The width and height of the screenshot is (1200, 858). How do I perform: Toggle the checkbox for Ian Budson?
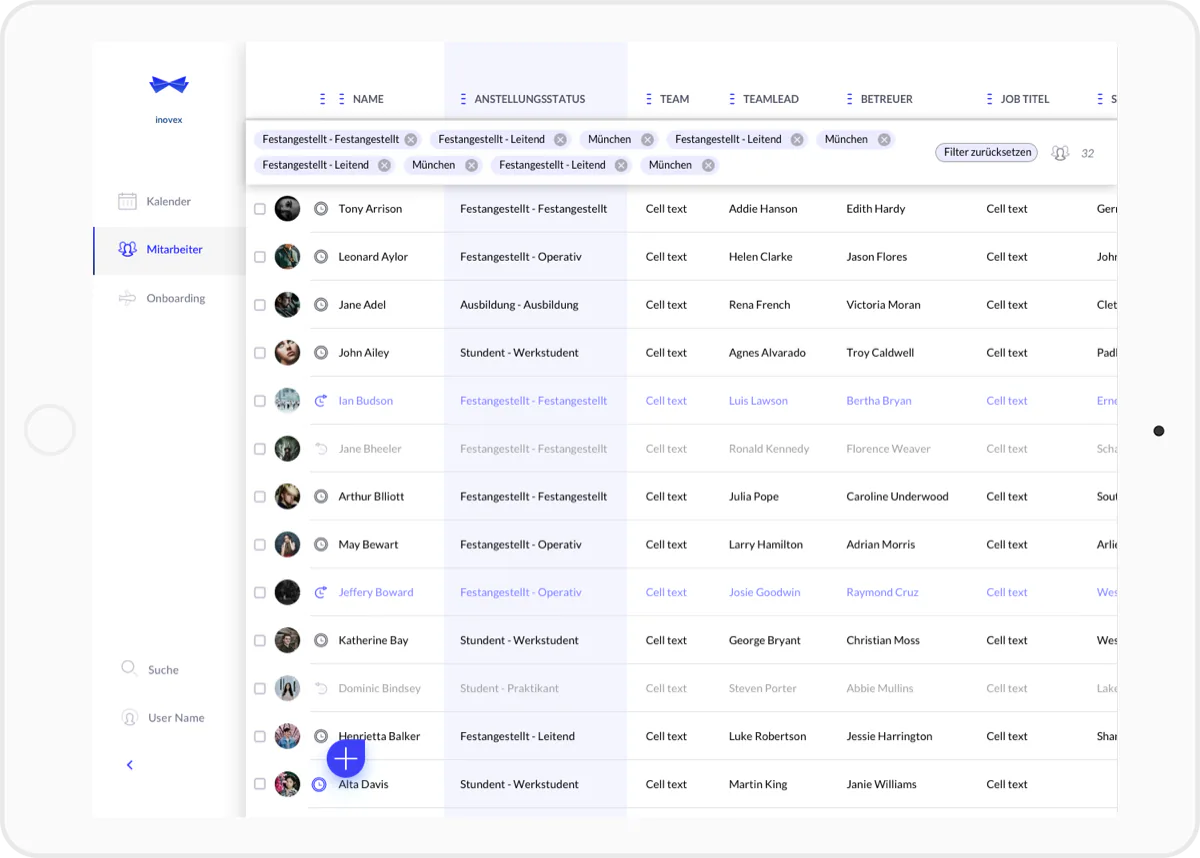pyautogui.click(x=260, y=401)
